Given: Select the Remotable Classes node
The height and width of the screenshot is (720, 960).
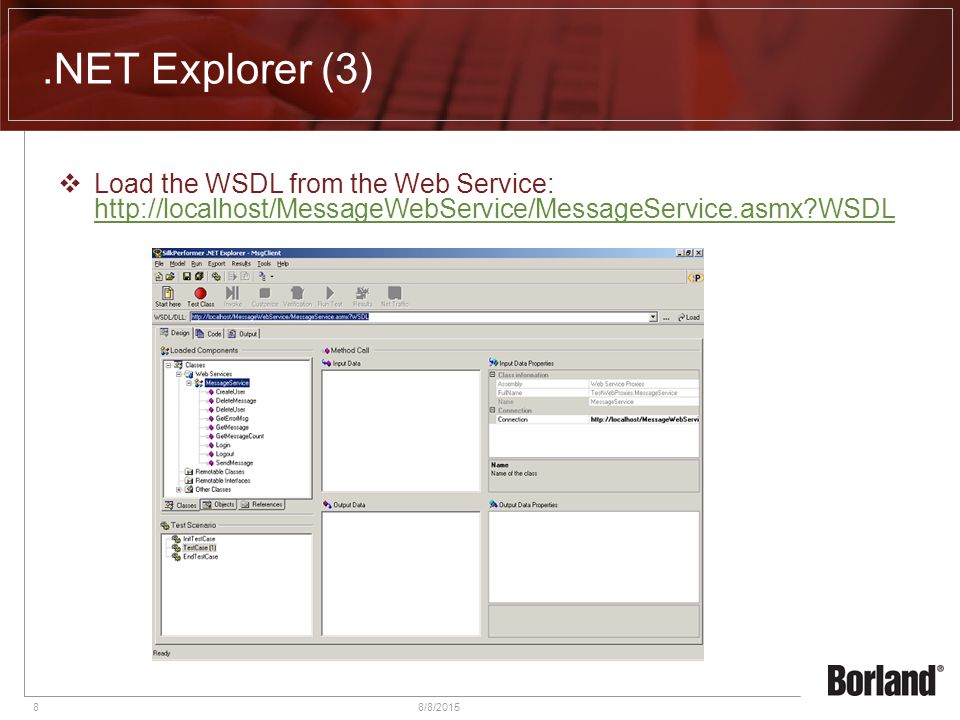Looking at the screenshot, I should tap(219, 472).
